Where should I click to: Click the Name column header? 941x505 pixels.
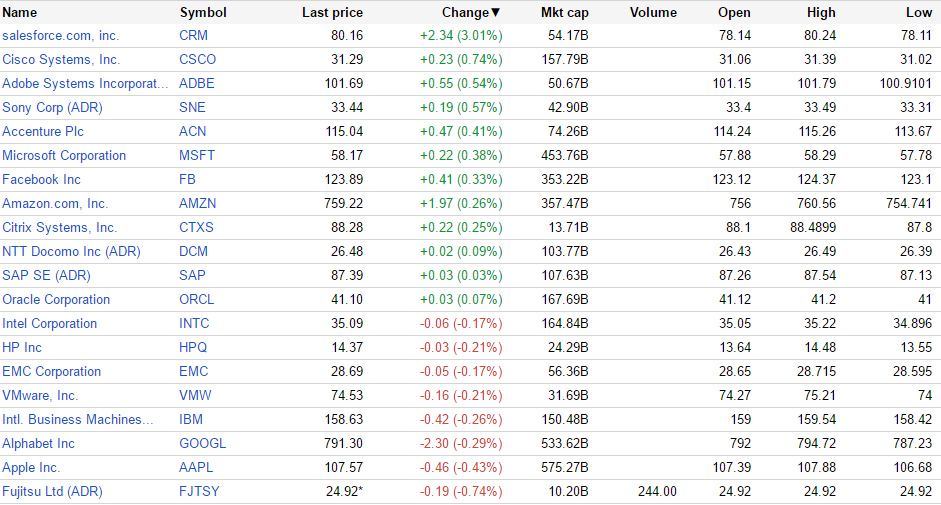[x=20, y=13]
